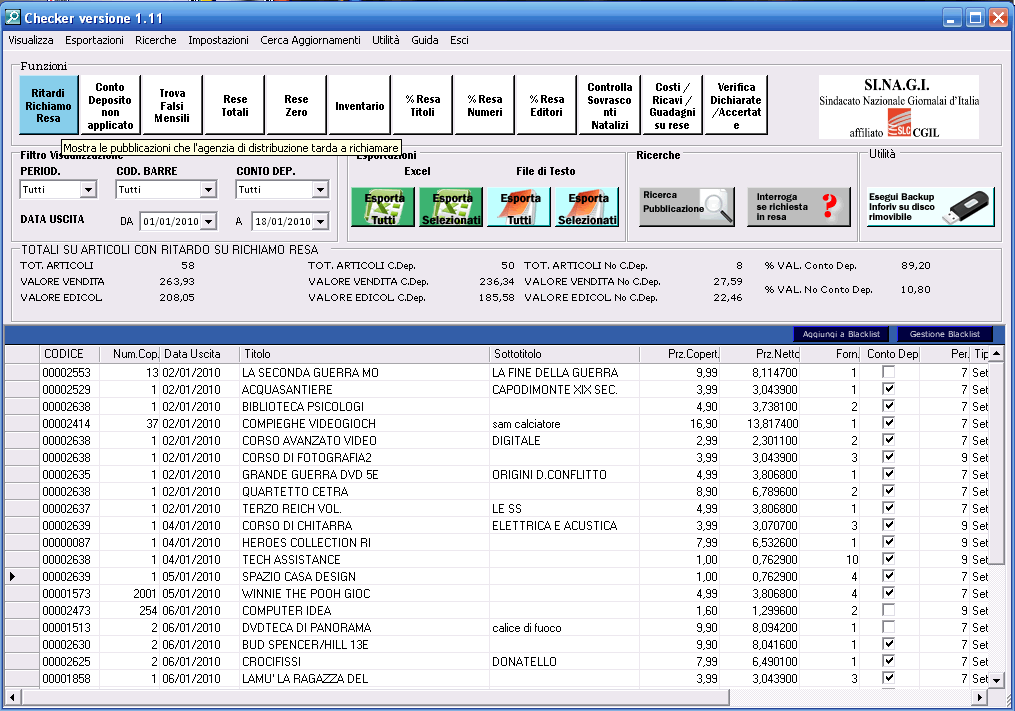Open the Ricerche menu

[156, 40]
